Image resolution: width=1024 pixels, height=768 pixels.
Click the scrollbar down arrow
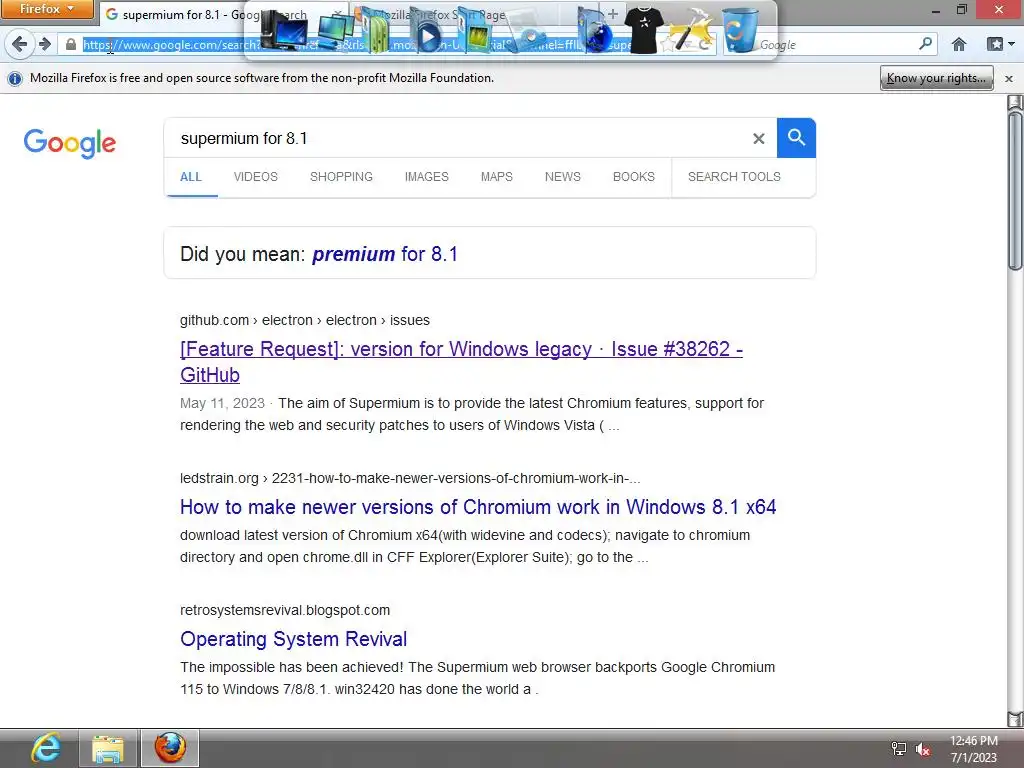1014,718
